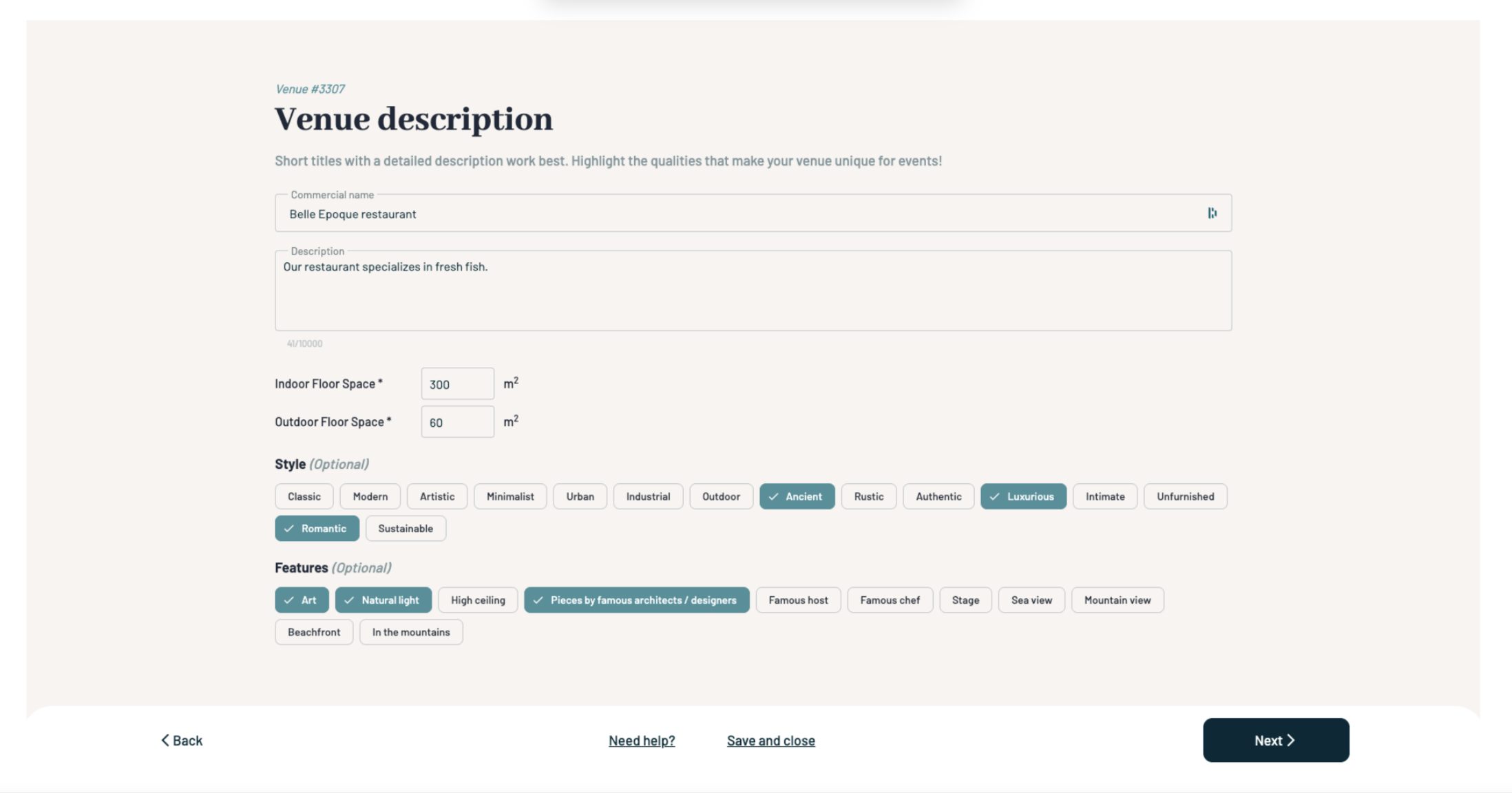Toggle Pieces by famous architects chip
This screenshot has width=1512, height=793.
(636, 600)
